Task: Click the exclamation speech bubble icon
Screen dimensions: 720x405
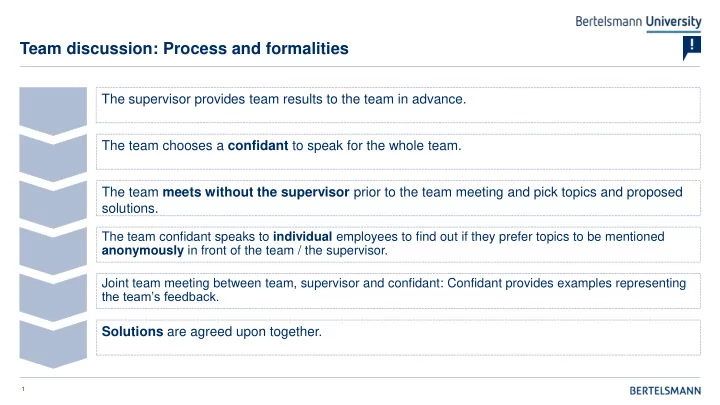Action: click(692, 48)
